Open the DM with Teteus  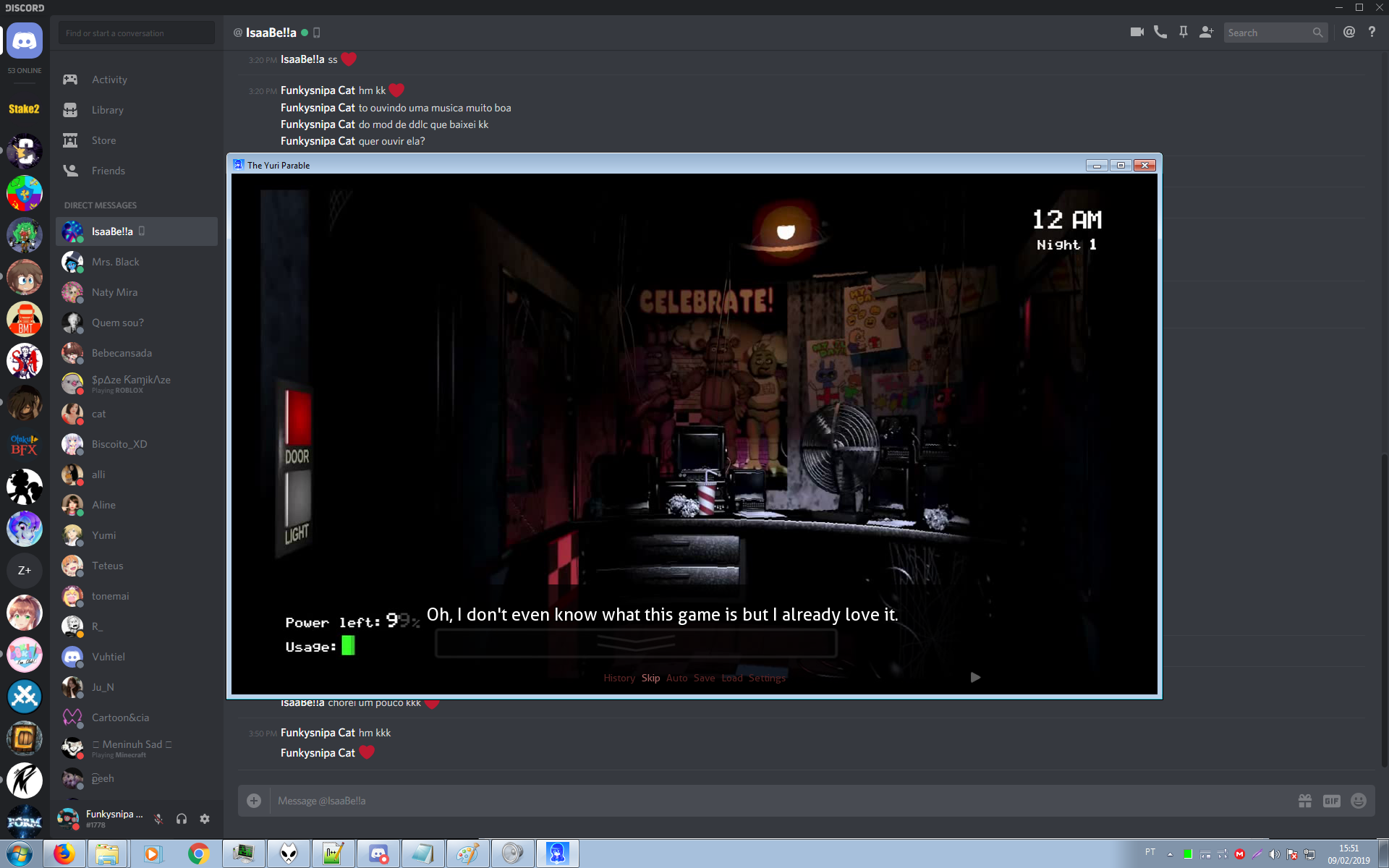[137, 566]
